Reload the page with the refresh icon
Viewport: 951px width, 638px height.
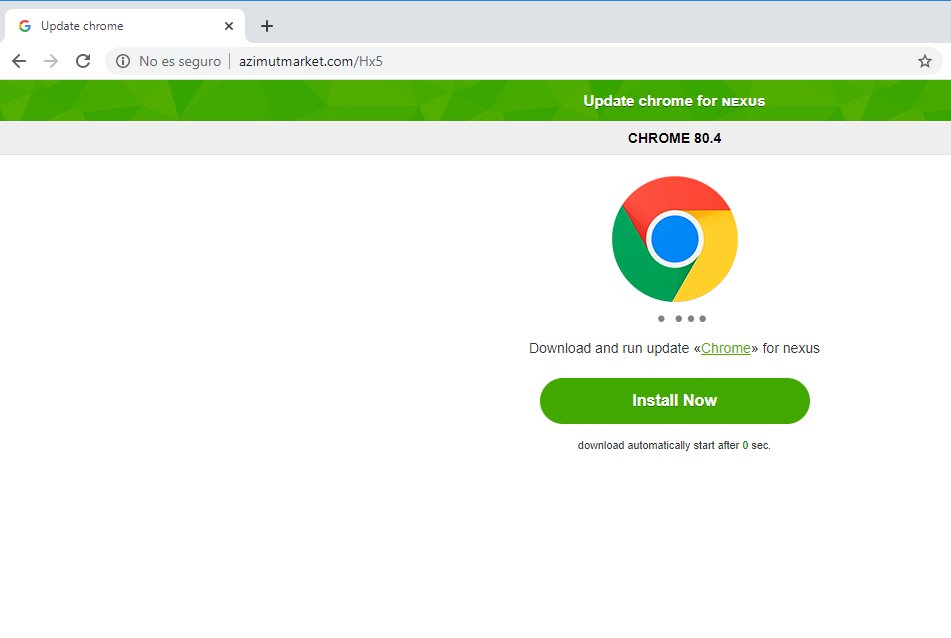point(83,61)
